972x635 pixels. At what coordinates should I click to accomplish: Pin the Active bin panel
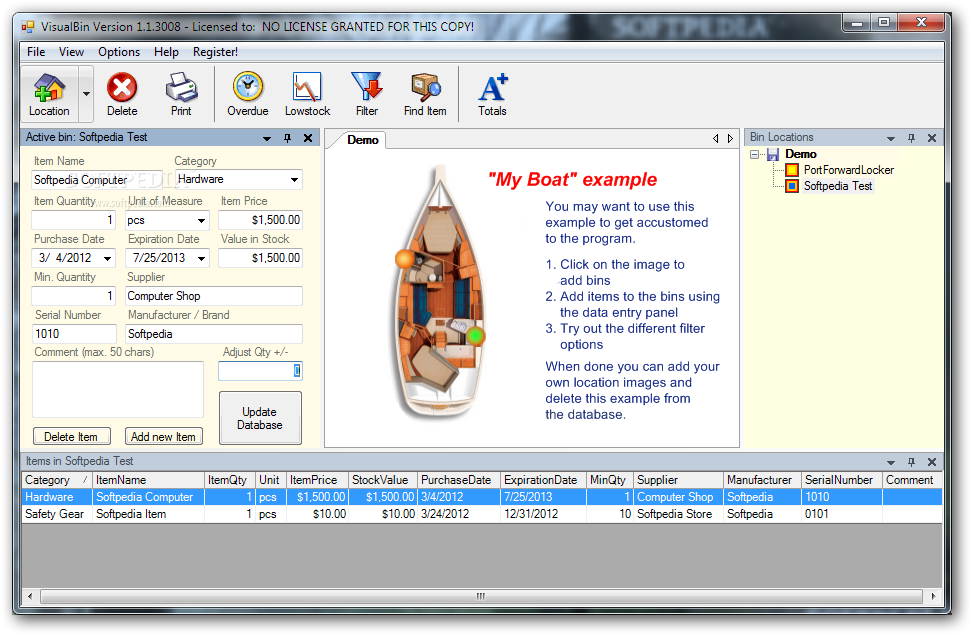coord(288,138)
